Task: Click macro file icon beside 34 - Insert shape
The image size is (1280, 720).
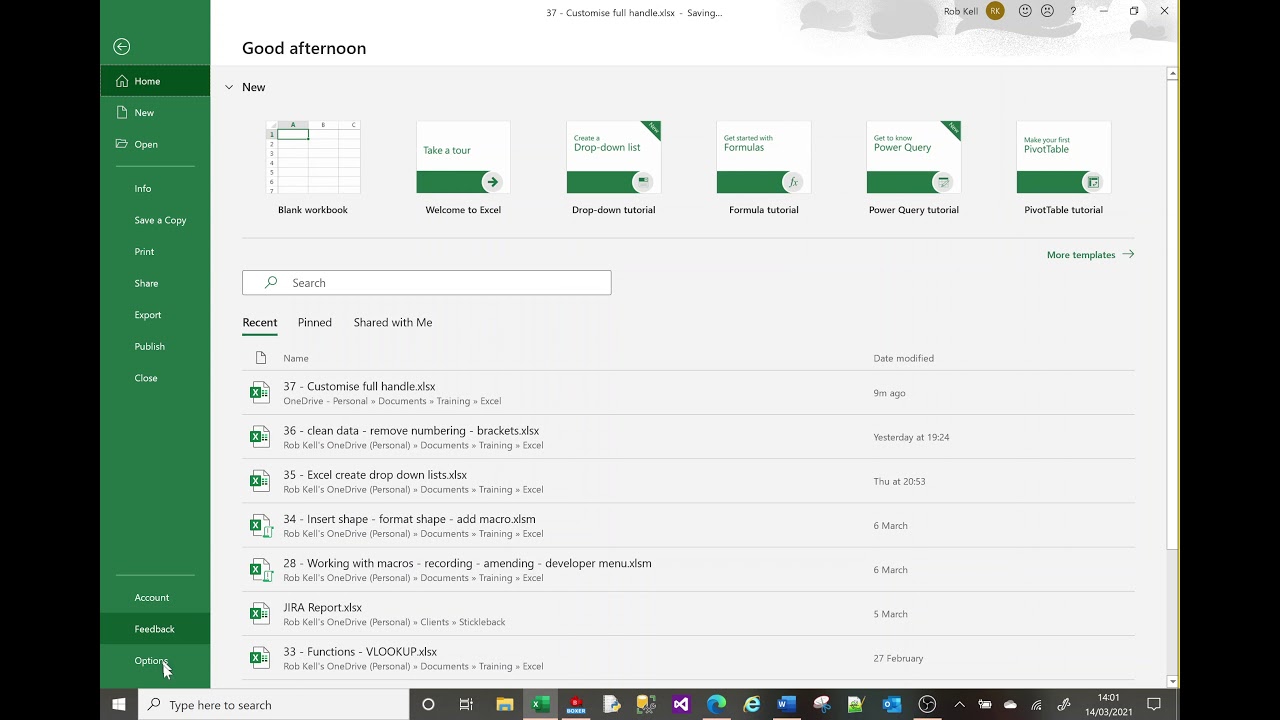Action: [x=260, y=525]
